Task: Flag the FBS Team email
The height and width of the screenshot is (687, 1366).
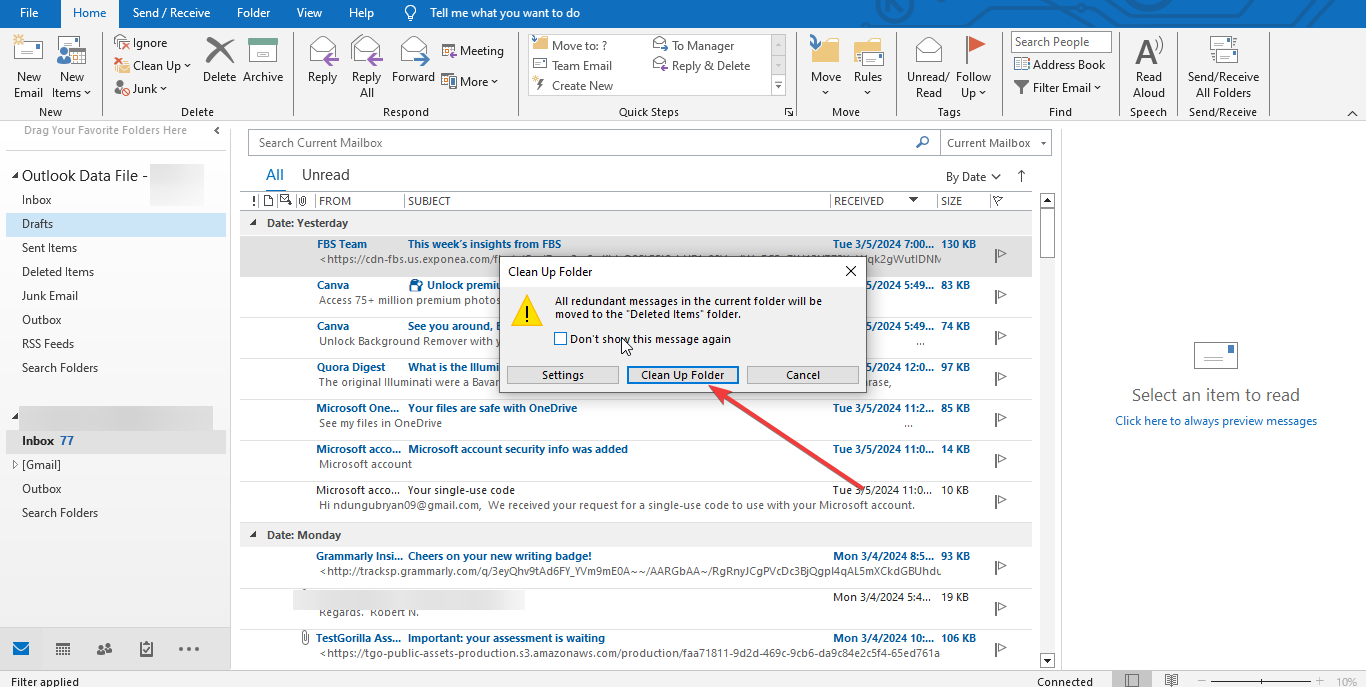Action: (999, 255)
